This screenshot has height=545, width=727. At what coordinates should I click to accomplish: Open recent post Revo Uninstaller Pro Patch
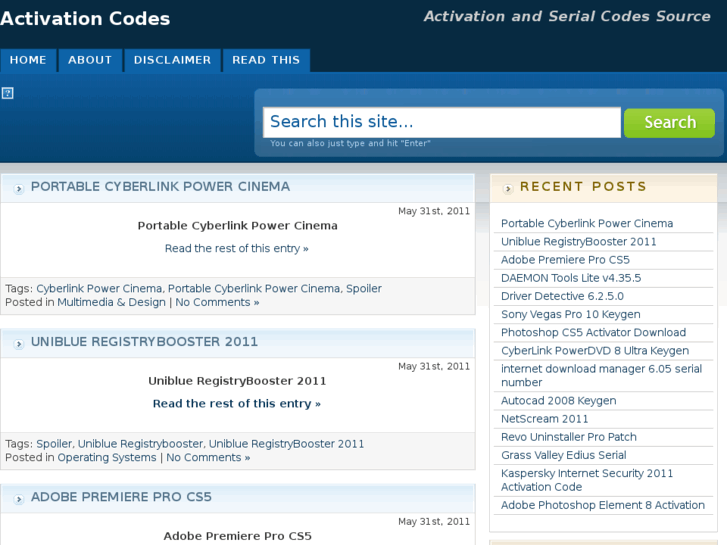[569, 437]
